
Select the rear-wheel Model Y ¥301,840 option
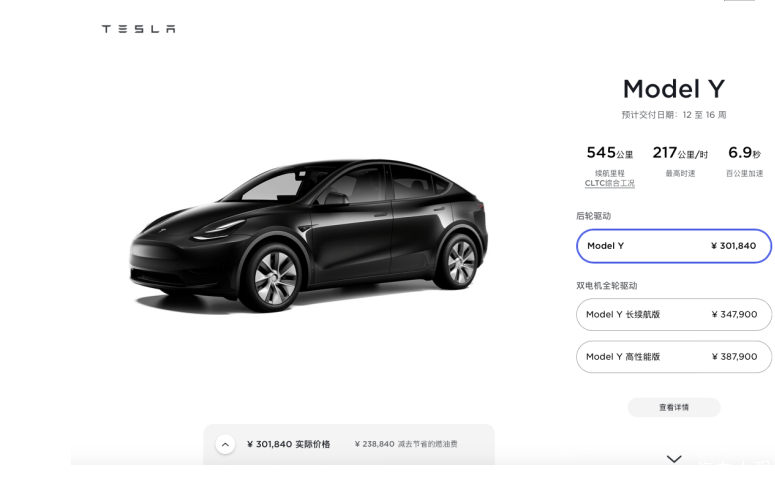coord(674,246)
